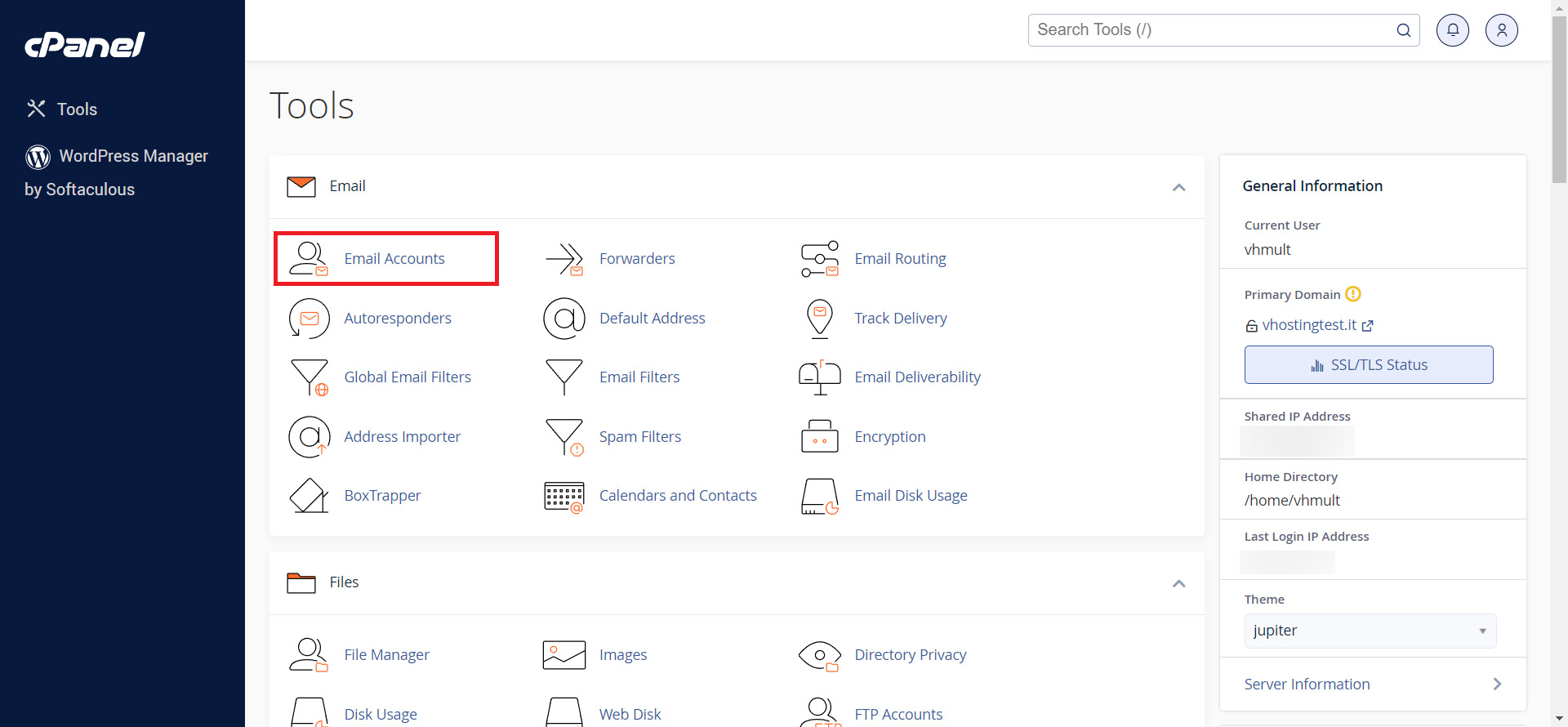
Task: Click the Search Tools input field
Action: [x=1223, y=30]
